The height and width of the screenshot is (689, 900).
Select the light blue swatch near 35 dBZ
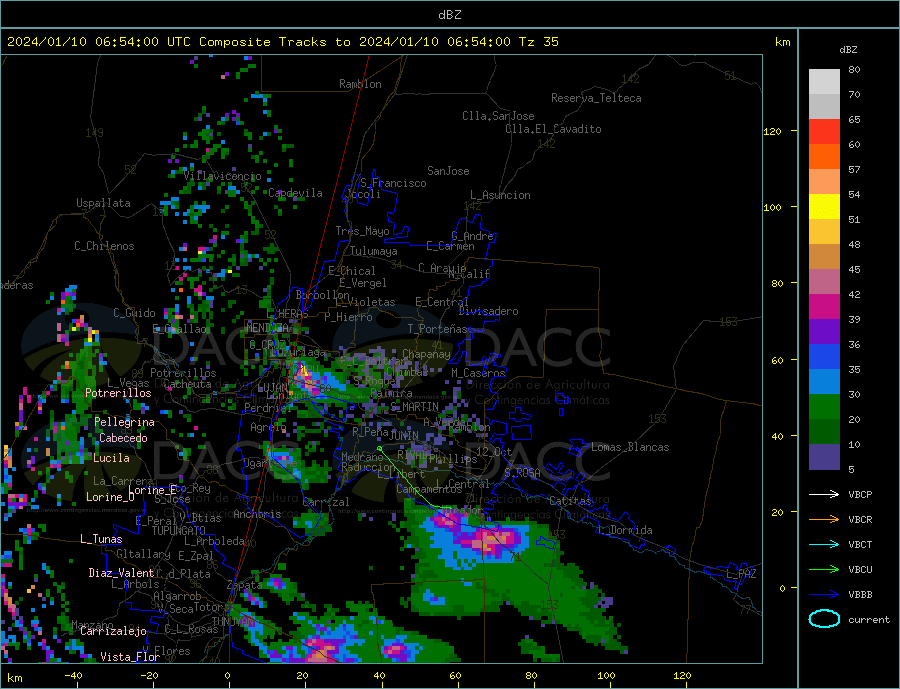[x=824, y=381]
